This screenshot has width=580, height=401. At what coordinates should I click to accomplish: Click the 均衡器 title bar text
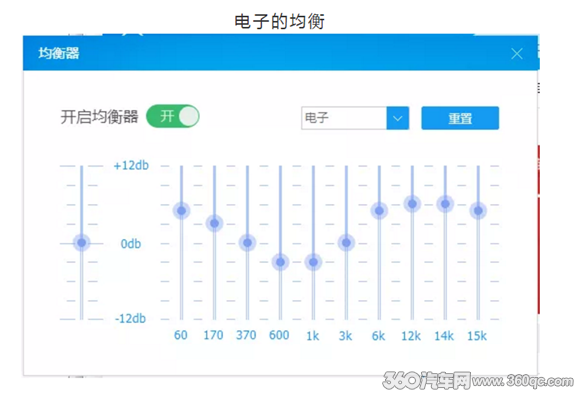59,53
